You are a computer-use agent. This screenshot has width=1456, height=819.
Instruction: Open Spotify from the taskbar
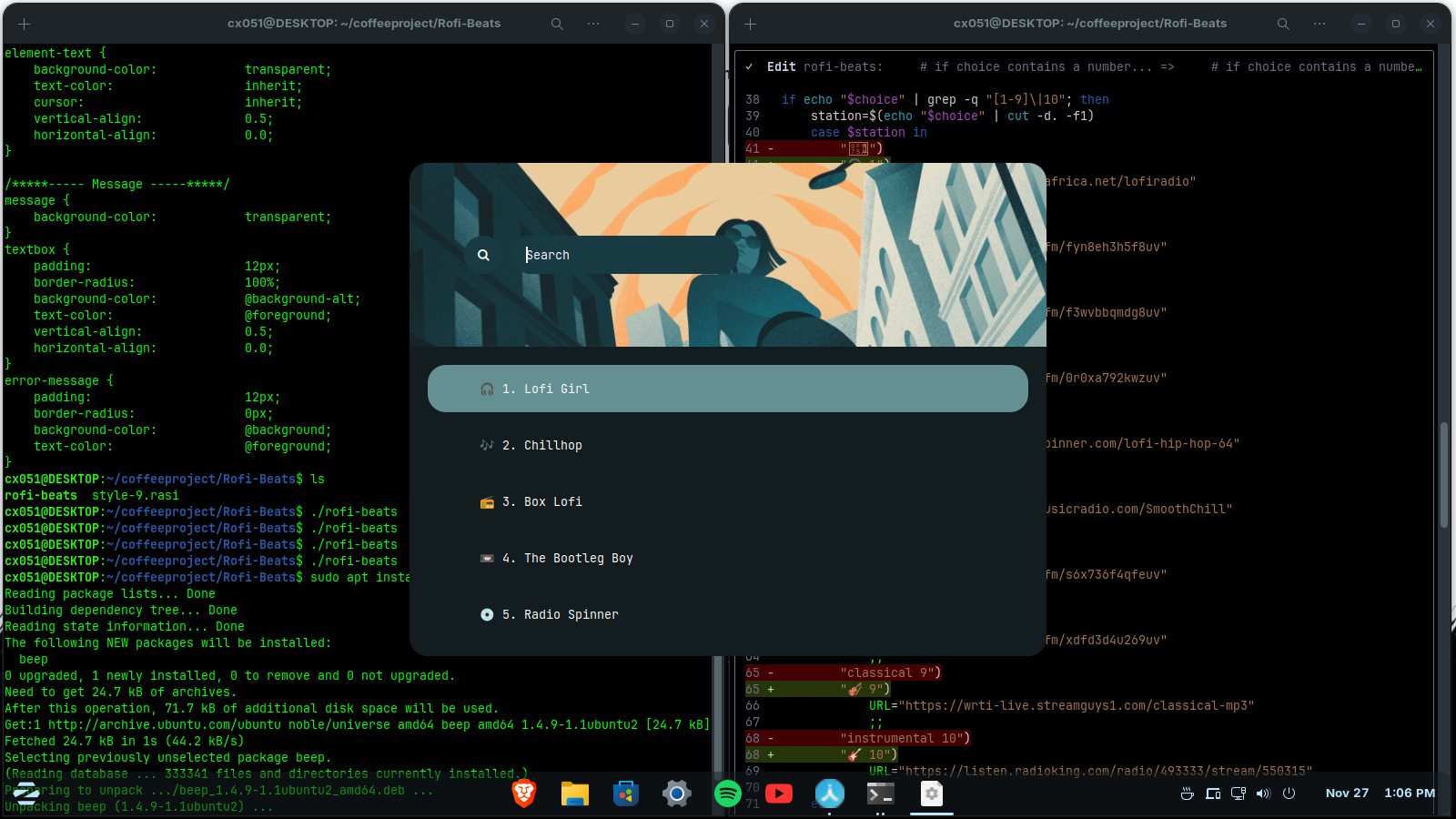(x=727, y=794)
